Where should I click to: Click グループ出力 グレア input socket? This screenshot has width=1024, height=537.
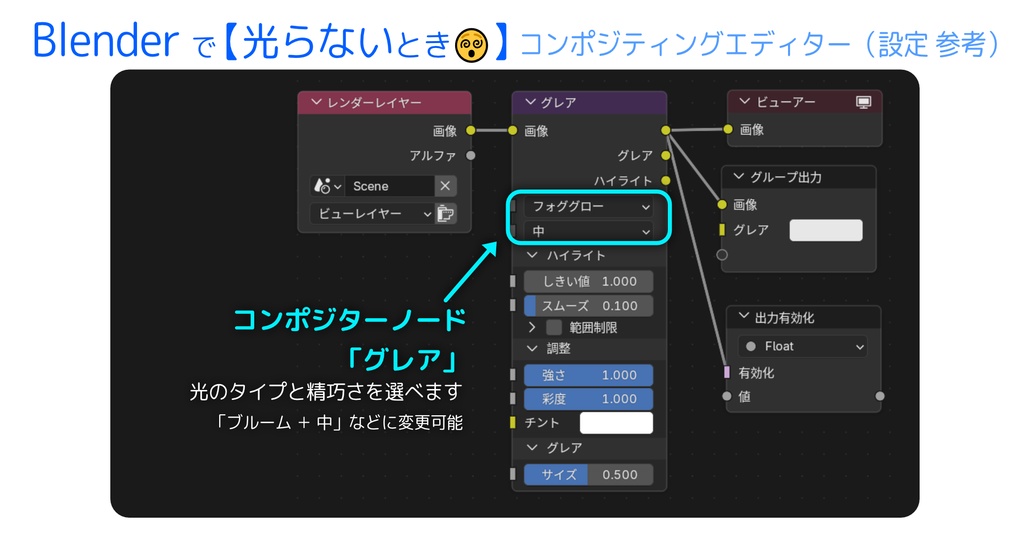click(722, 230)
